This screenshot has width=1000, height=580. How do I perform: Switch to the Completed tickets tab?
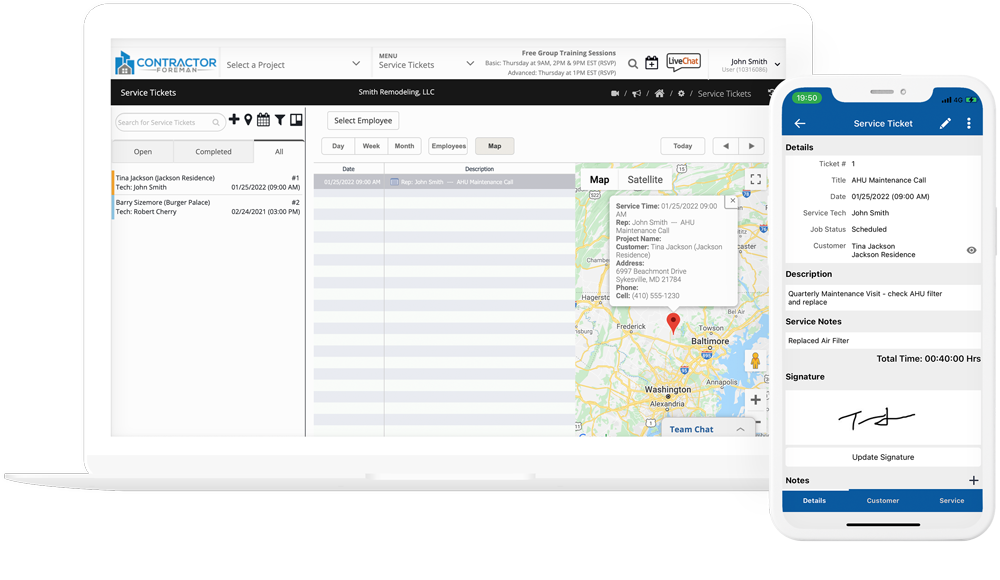(213, 152)
